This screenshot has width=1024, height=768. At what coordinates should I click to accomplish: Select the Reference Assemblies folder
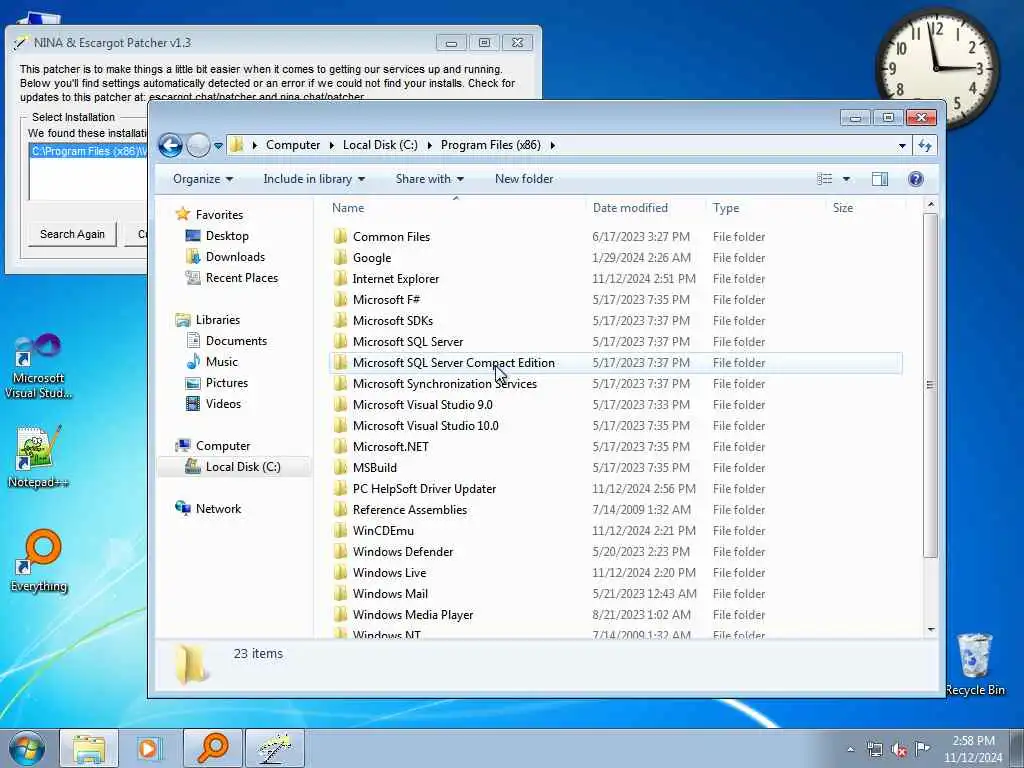point(409,509)
